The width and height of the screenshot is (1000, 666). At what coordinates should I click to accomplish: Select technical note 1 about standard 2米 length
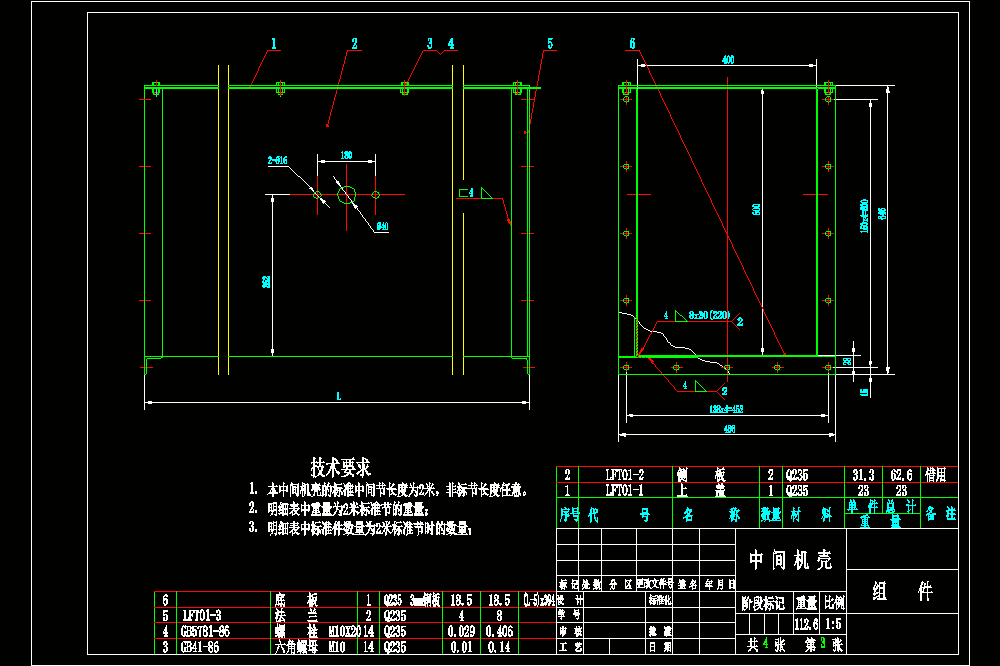[388, 490]
